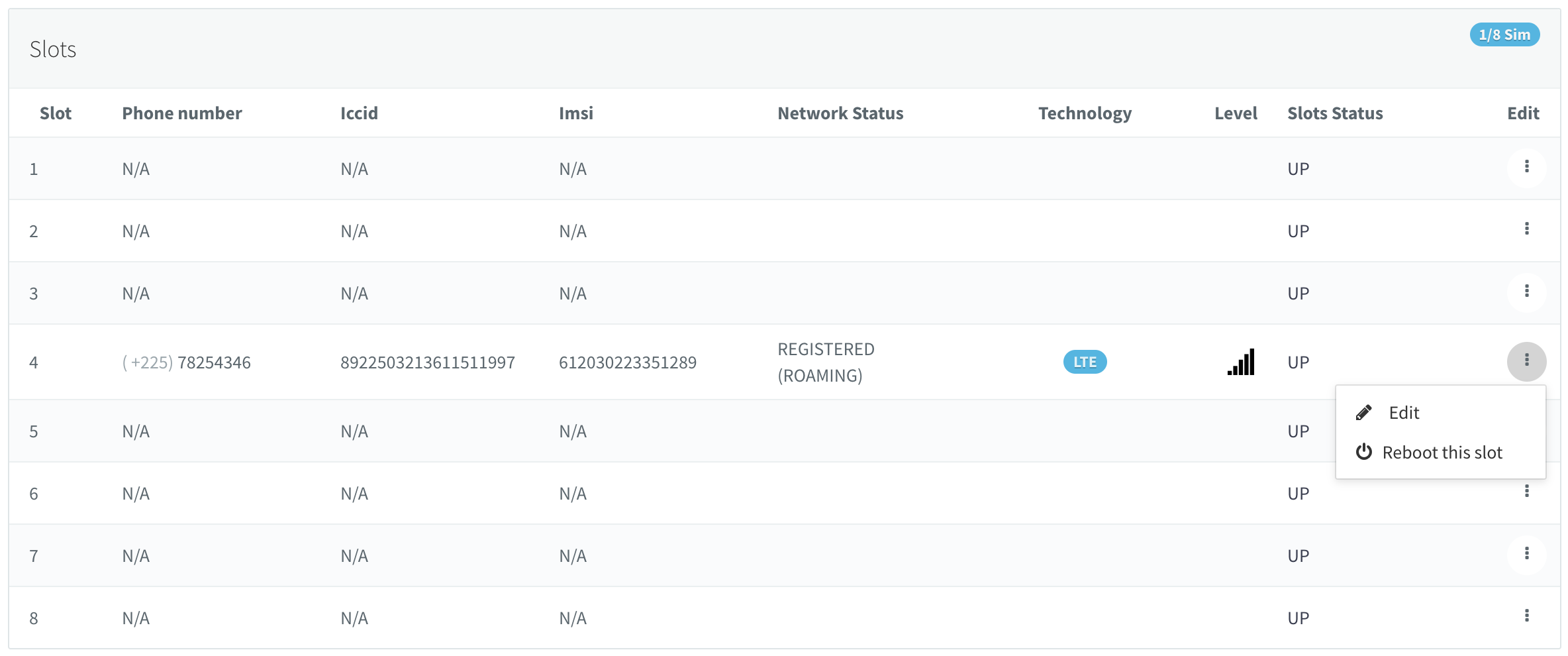
Task: Click the pencil icon in the popup menu
Action: (1363, 413)
